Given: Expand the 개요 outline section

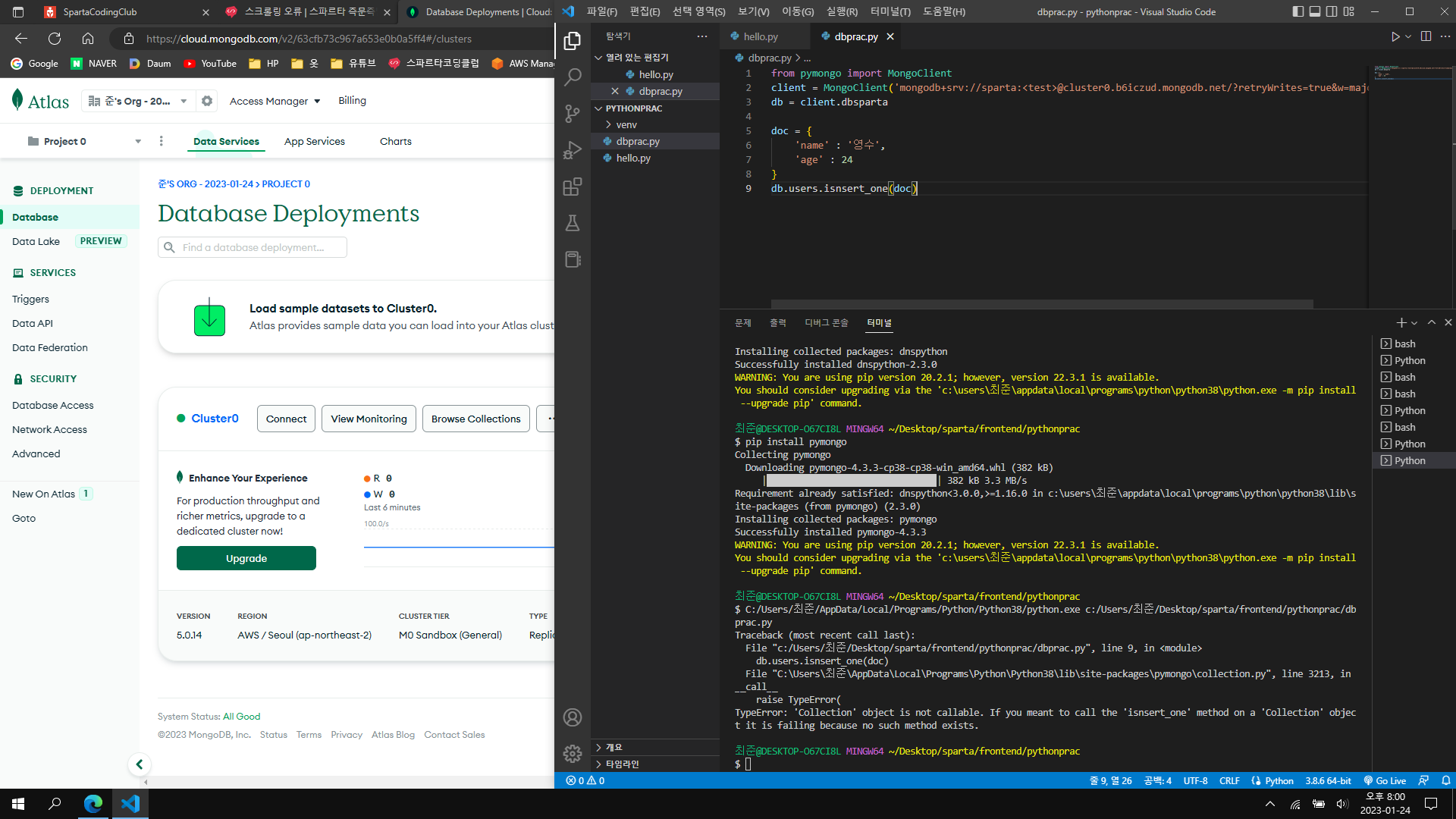Looking at the screenshot, I should (655, 748).
